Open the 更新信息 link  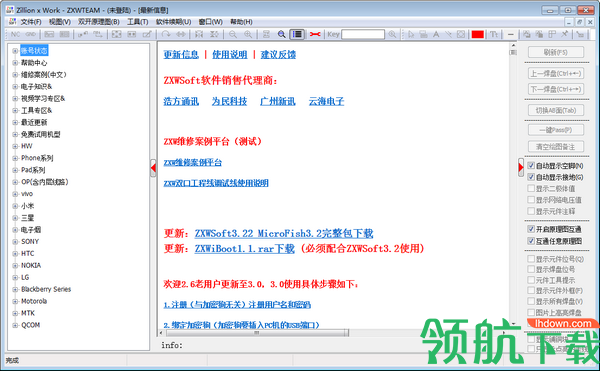coord(181,55)
